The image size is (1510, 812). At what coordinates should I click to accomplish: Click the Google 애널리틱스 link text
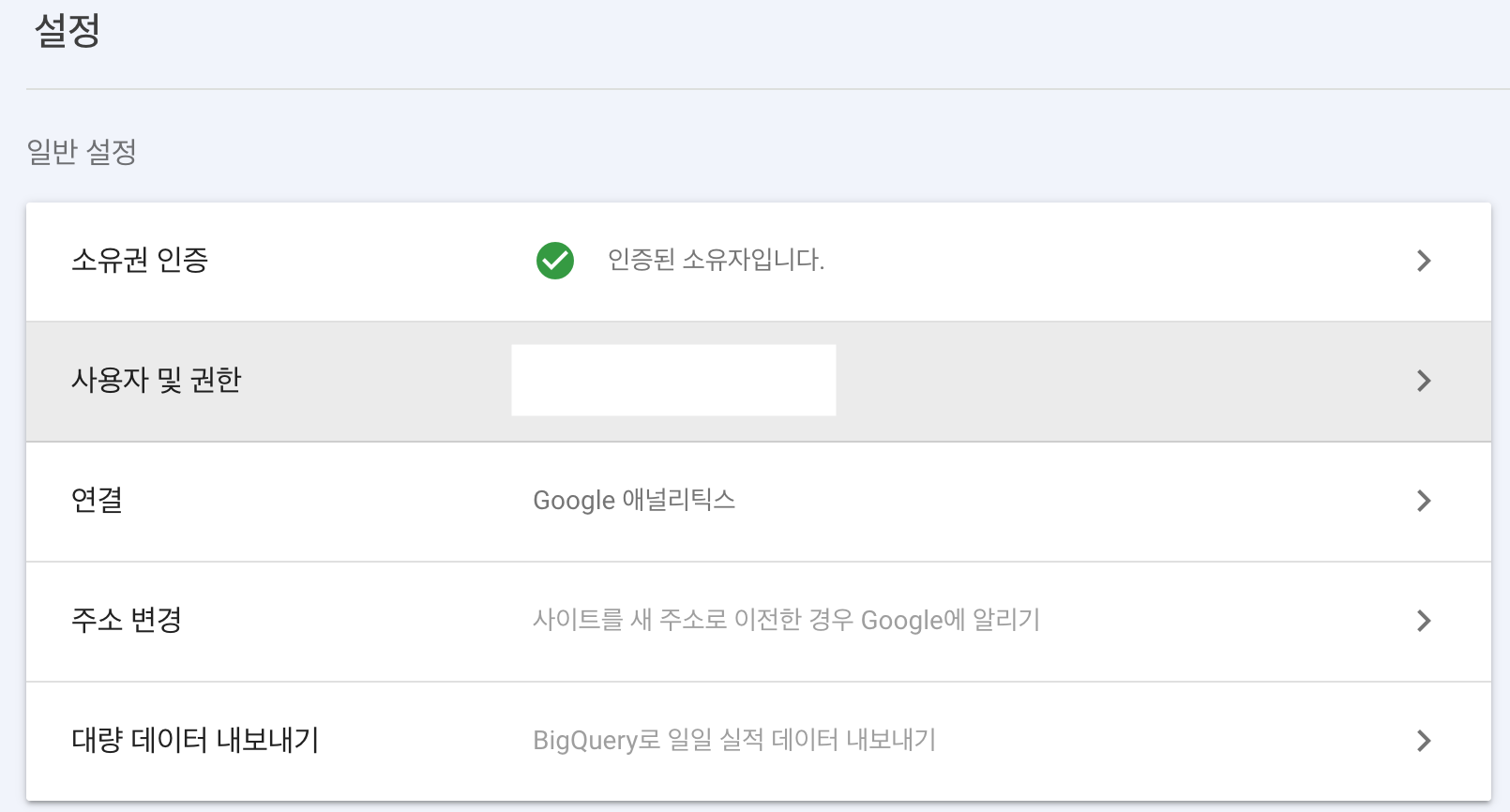coord(635,501)
